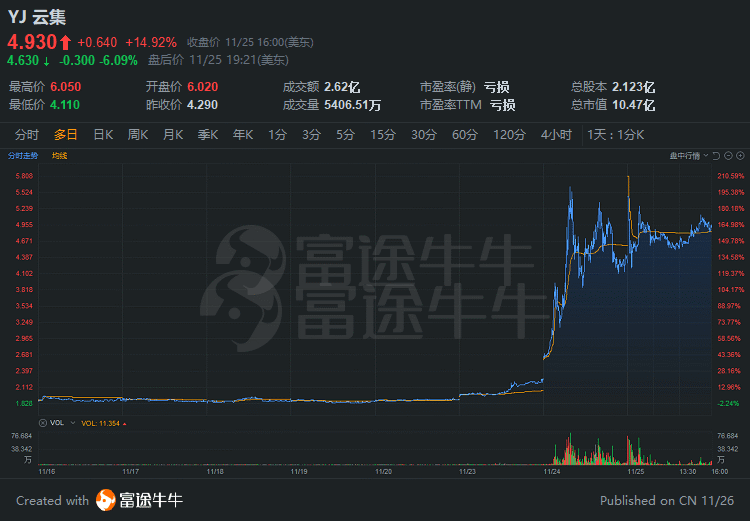Select the 3分 interval tab
Viewport: 750px width, 521px height.
click(x=311, y=135)
